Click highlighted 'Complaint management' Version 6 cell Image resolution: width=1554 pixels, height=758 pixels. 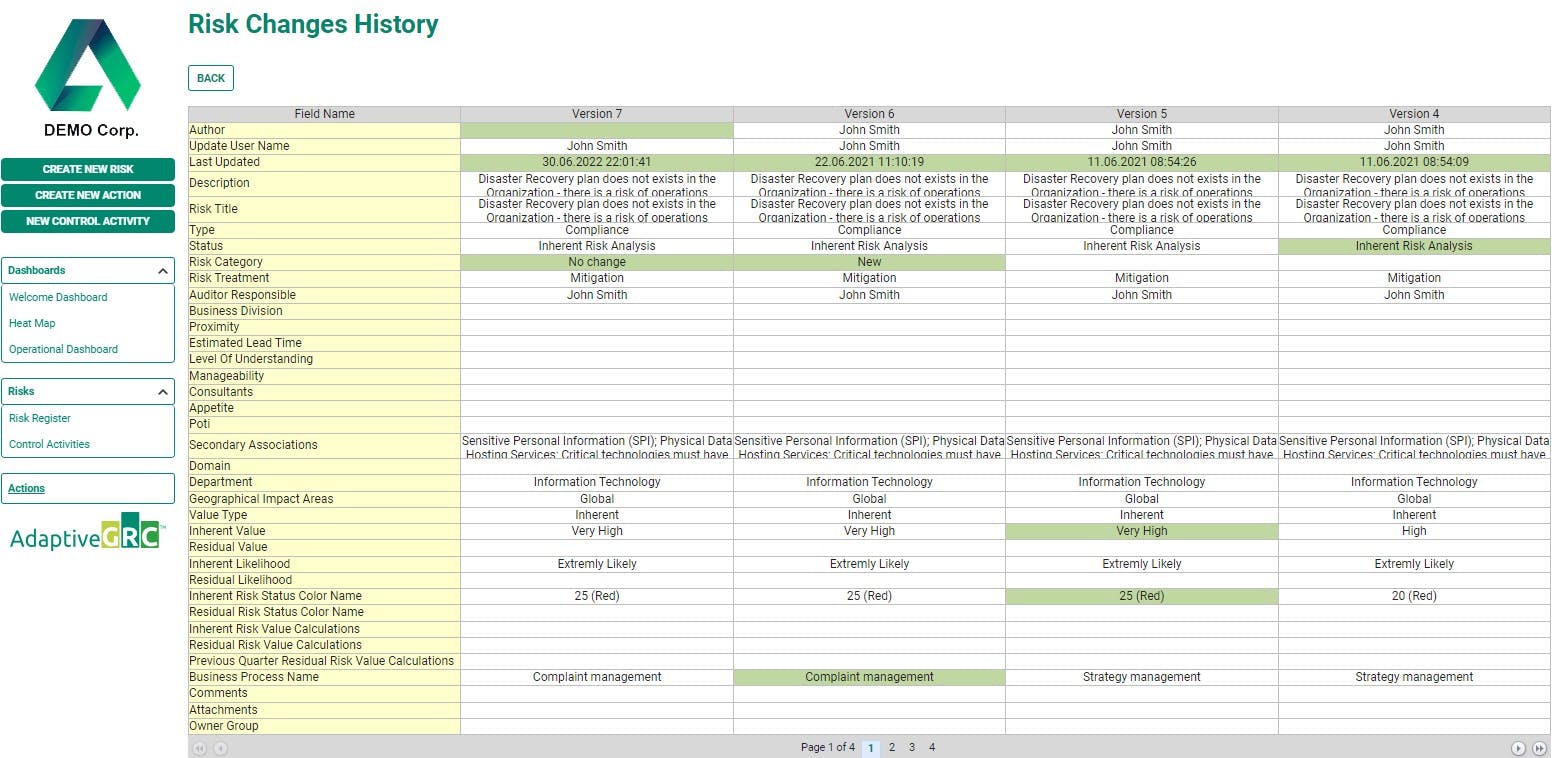[869, 677]
